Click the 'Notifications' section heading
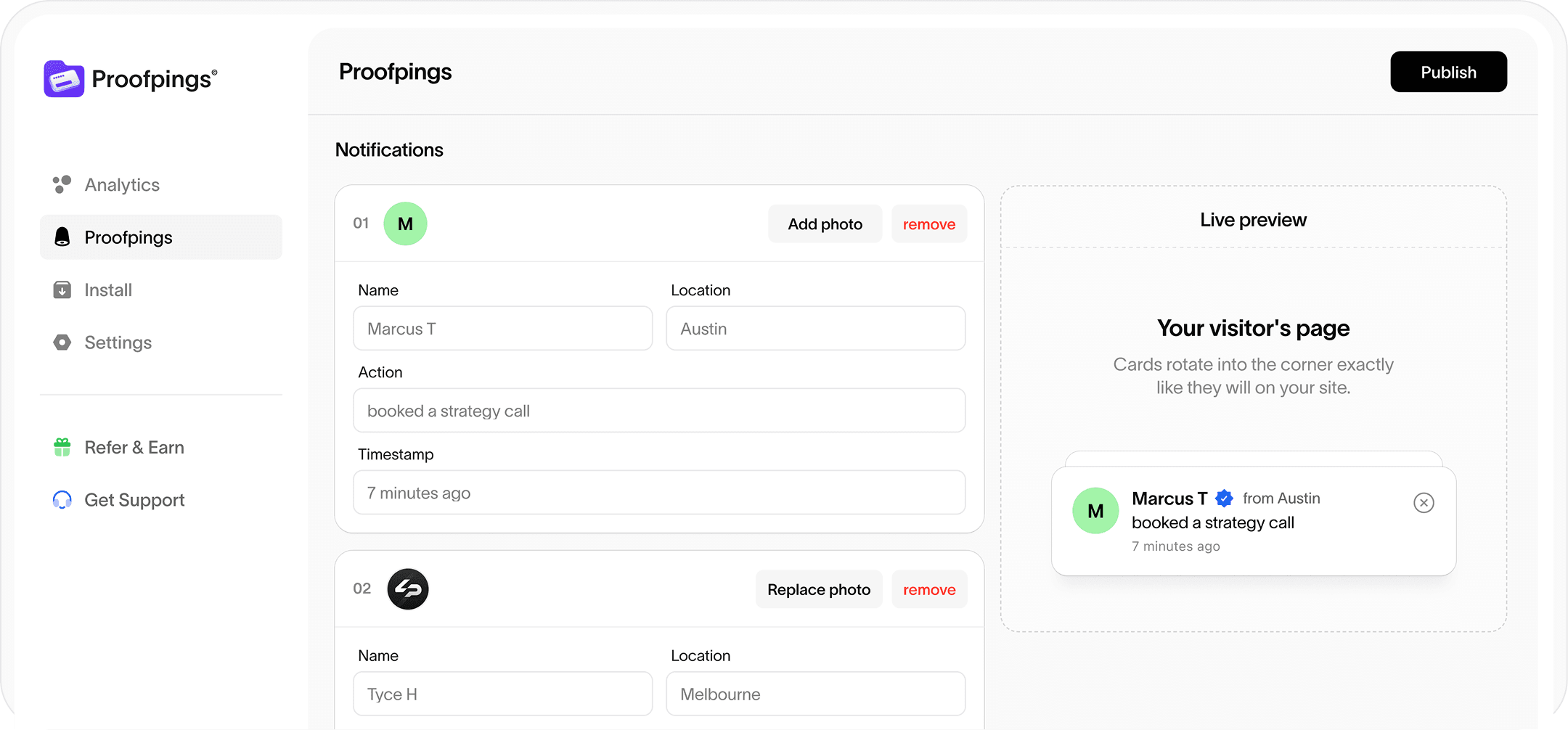 click(x=389, y=149)
